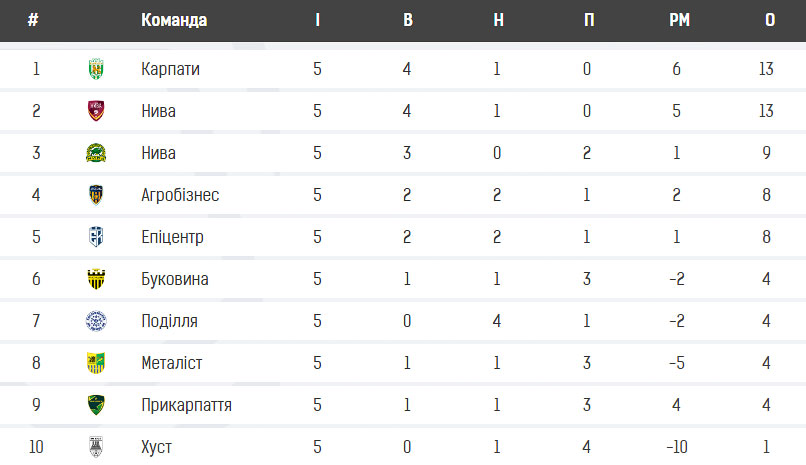Open the Буковина team name link
Screen dimensions: 806x465
coord(175,279)
